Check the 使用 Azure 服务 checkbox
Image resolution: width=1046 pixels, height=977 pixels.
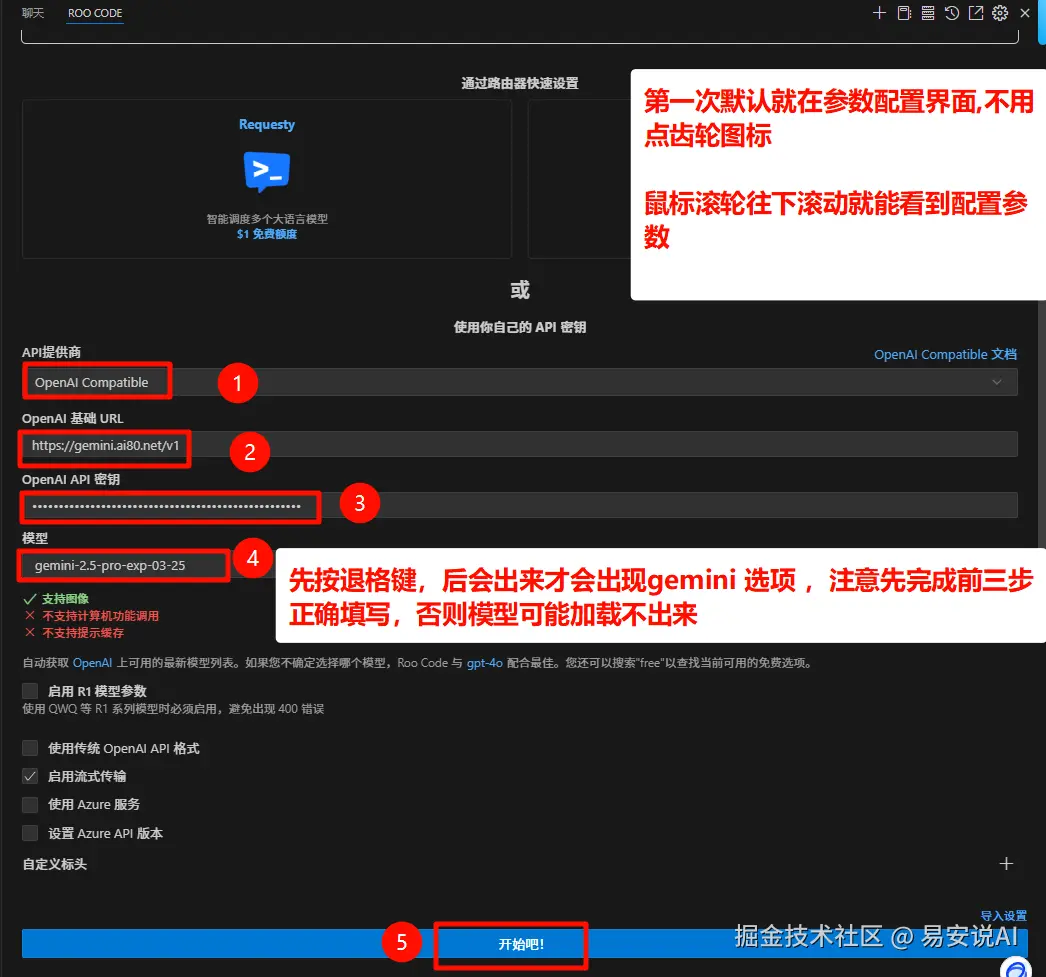30,805
